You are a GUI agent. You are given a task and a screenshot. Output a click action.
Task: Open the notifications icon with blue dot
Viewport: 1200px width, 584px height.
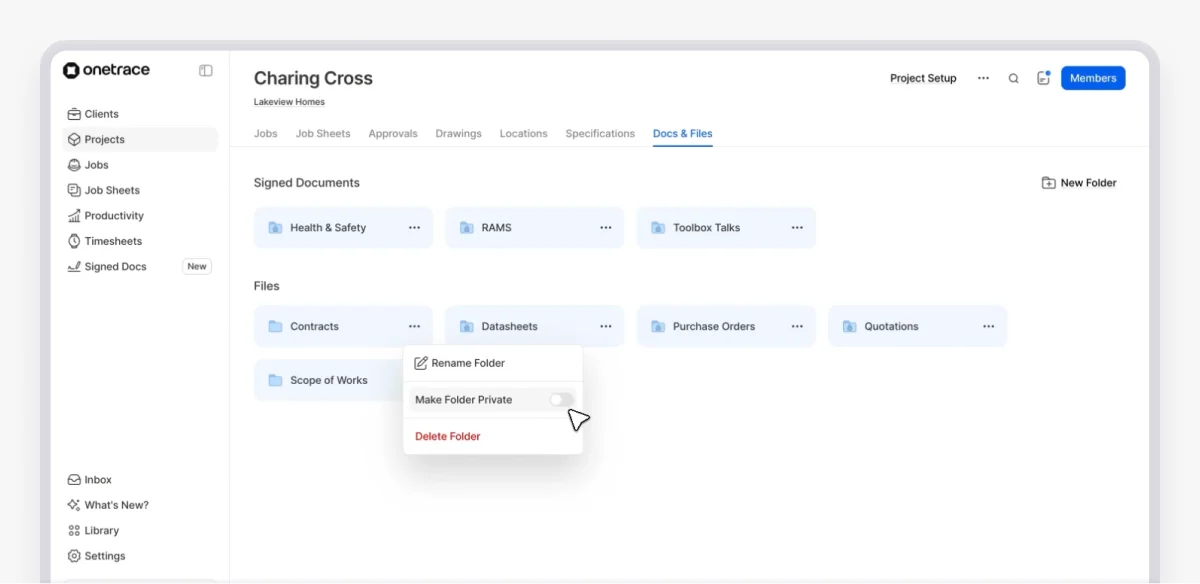(1043, 78)
